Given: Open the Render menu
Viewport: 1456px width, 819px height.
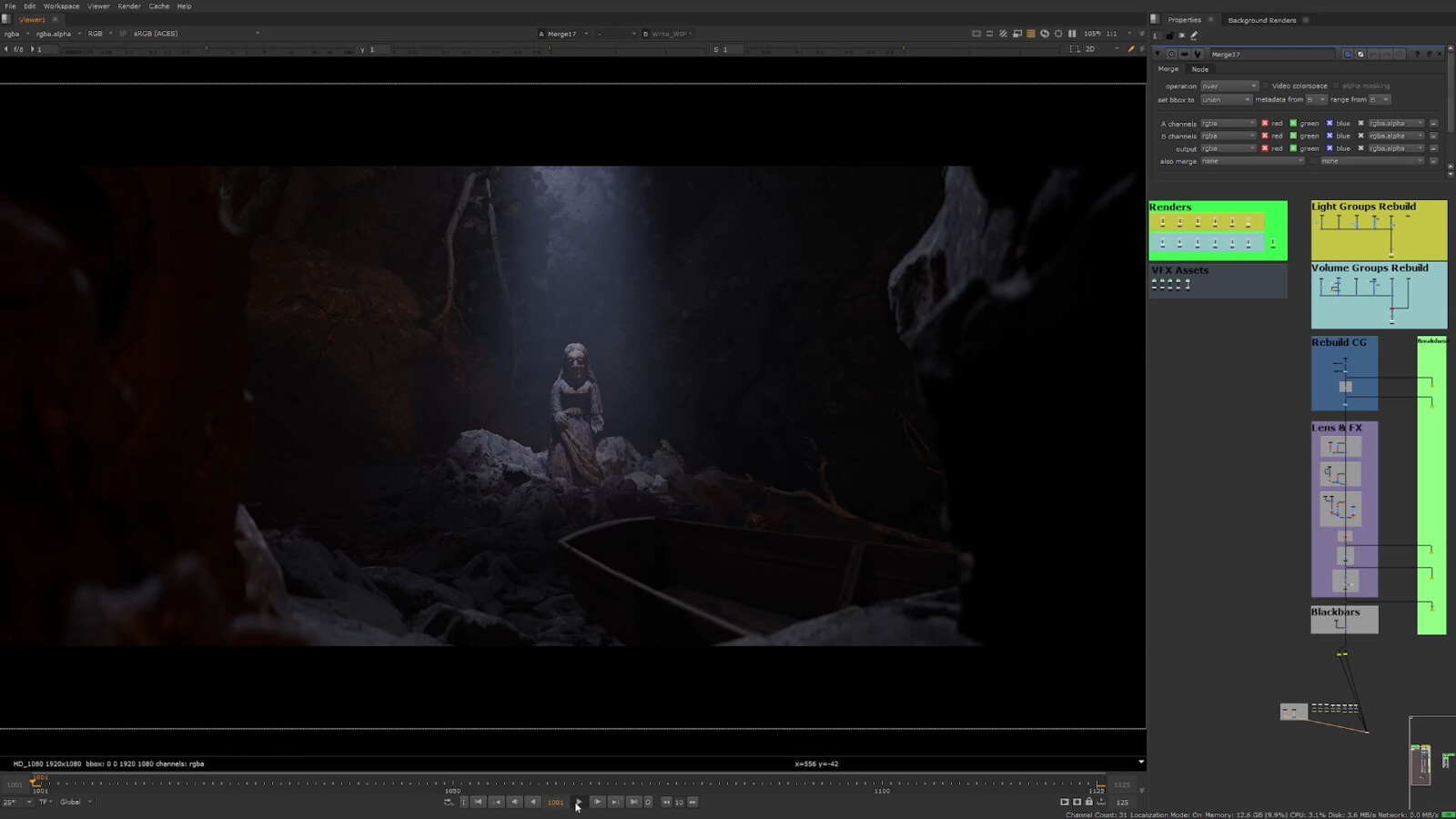Looking at the screenshot, I should (129, 6).
